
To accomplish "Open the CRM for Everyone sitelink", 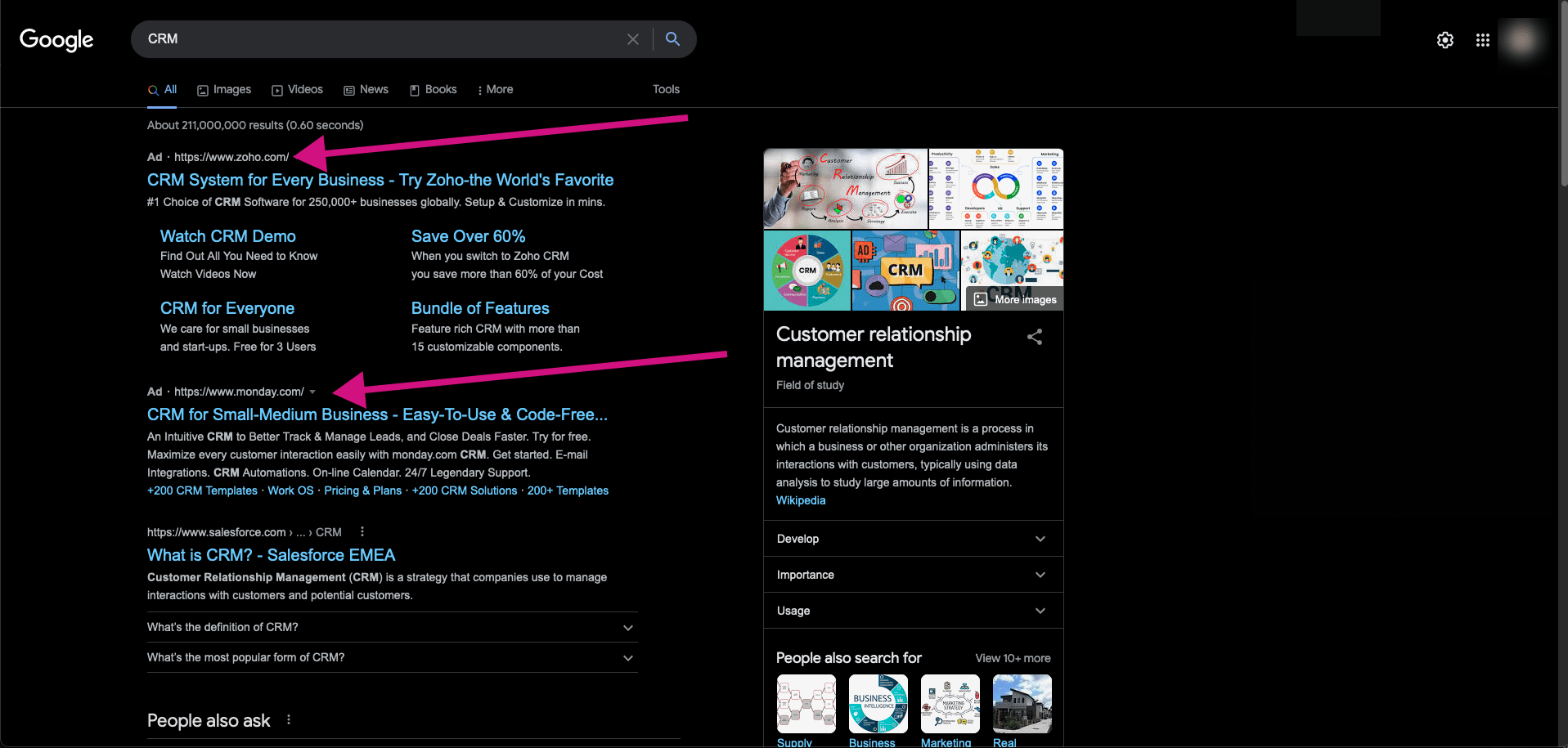I will [227, 308].
